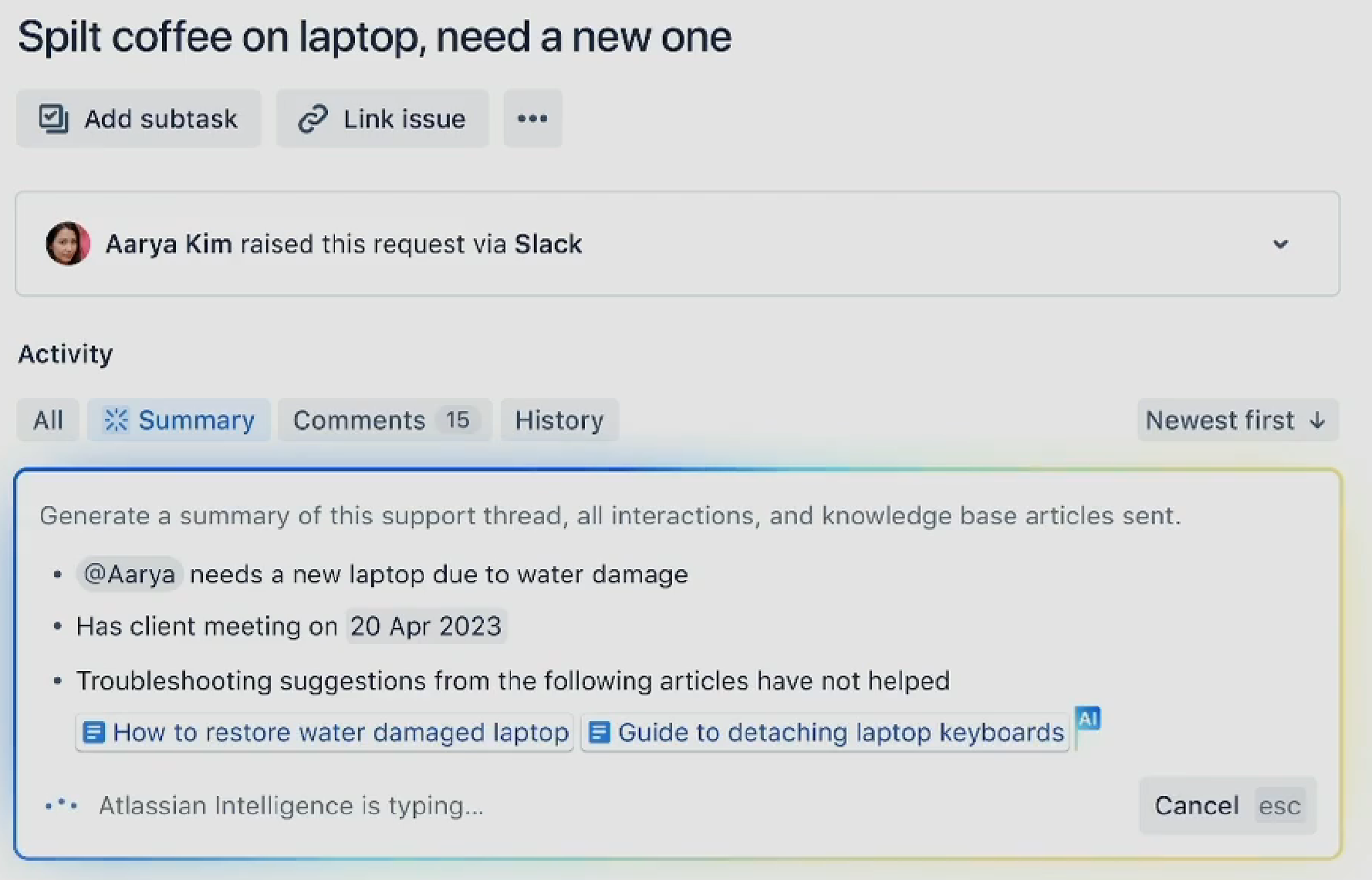Click the AI badge after article links
The height and width of the screenshot is (880, 1372).
[1088, 719]
